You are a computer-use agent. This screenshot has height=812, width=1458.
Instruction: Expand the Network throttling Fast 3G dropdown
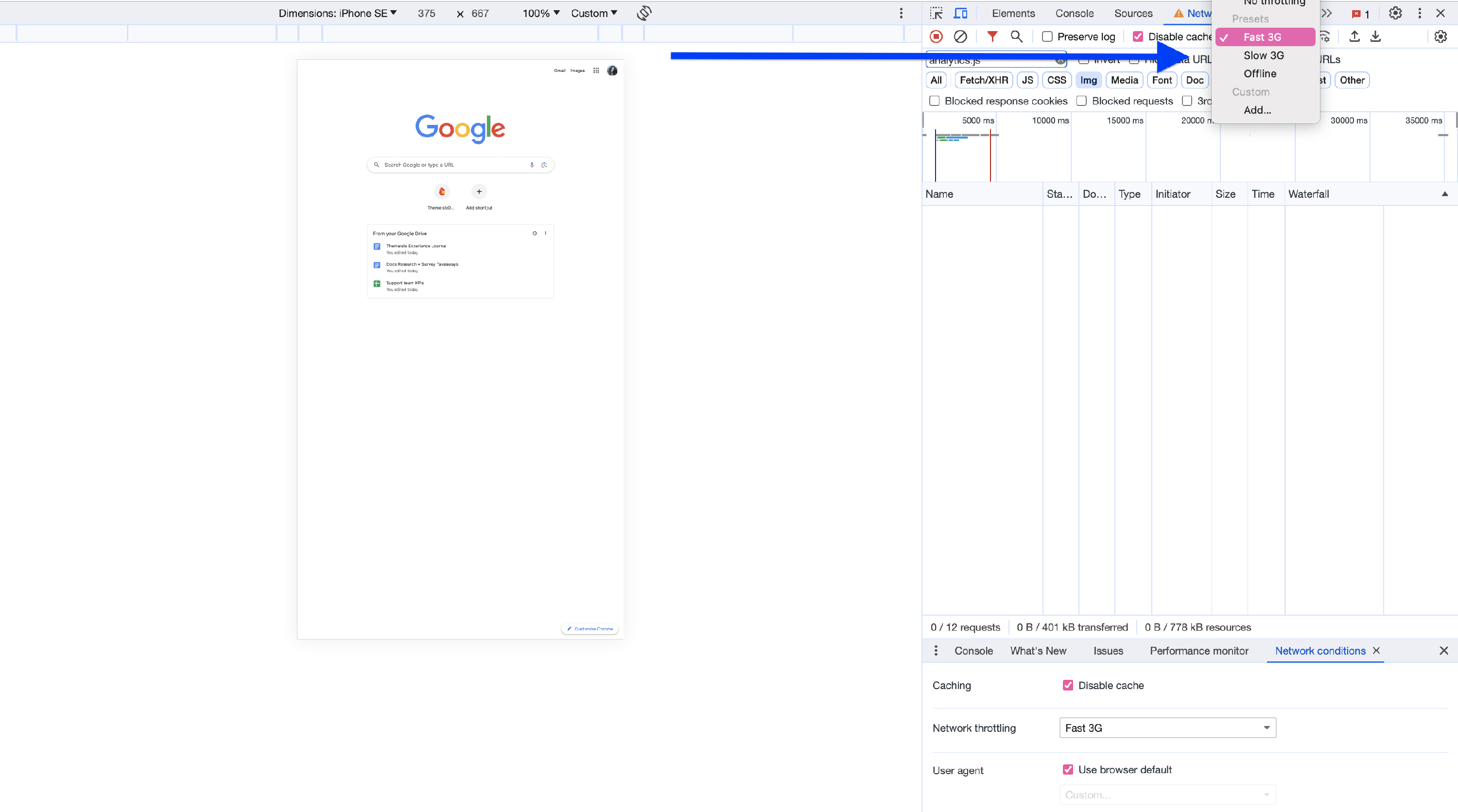[1167, 727]
